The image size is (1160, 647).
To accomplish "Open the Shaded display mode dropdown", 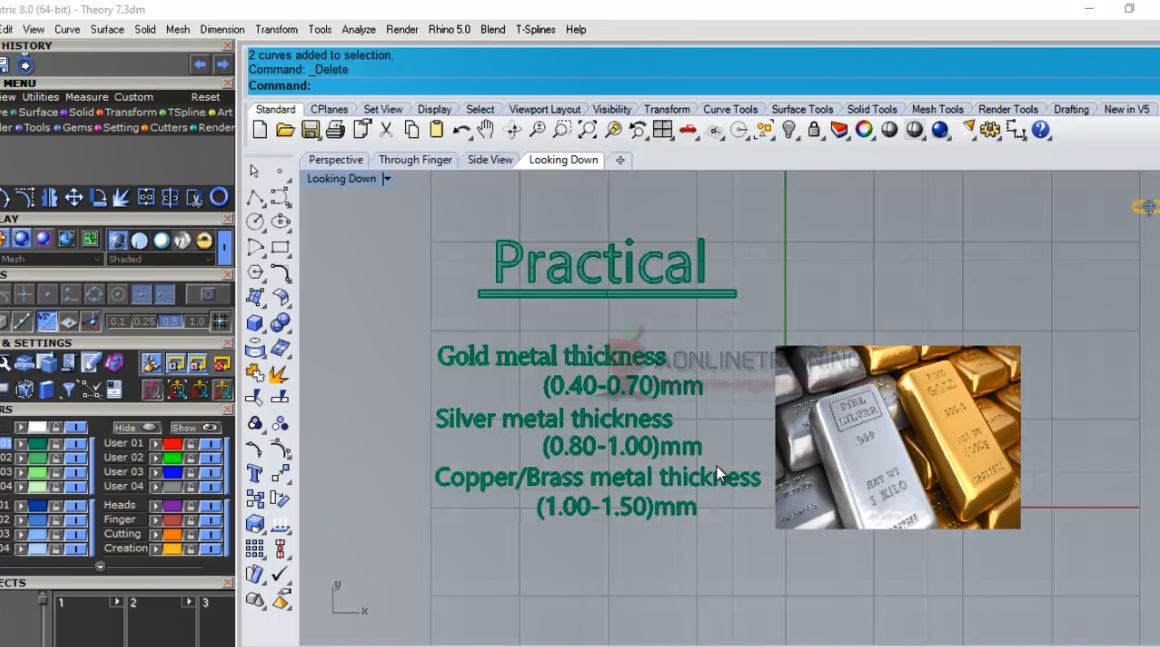I will point(159,260).
